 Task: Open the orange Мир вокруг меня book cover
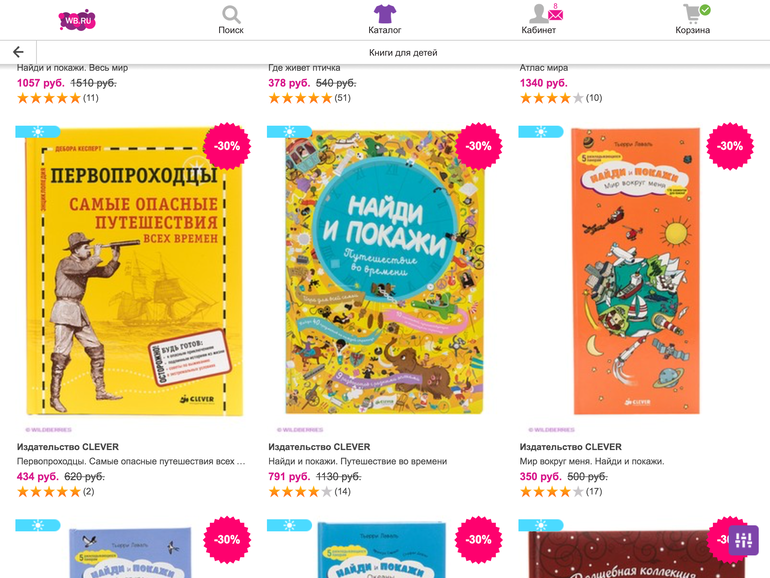coord(636,272)
